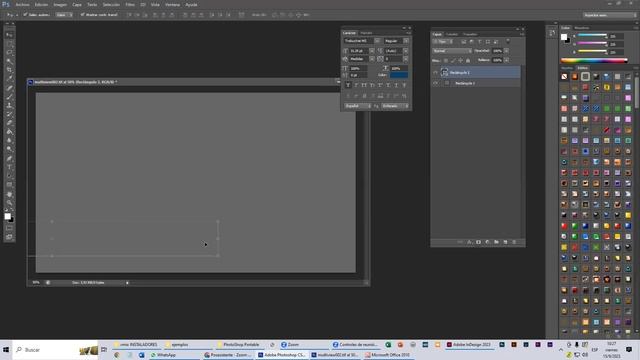This screenshot has height=360, width=640.
Task: Switch to the Párrafo tab
Action: pyautogui.click(x=366, y=33)
